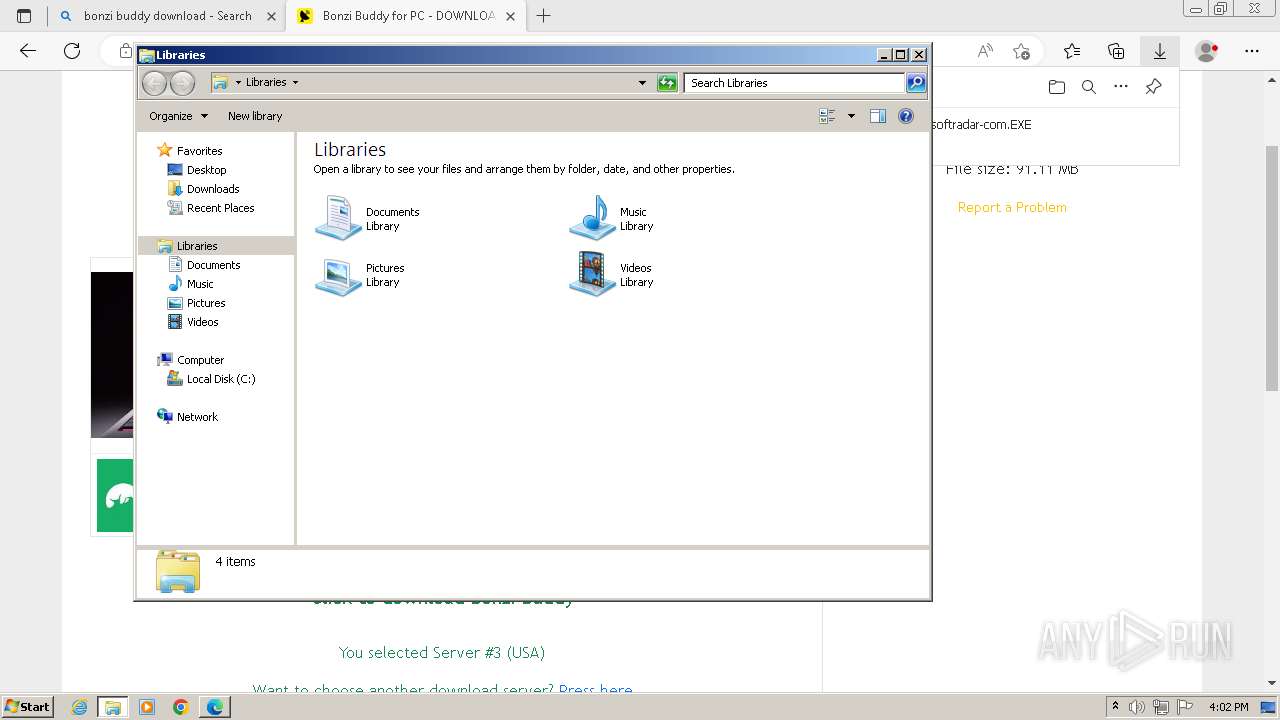This screenshot has height=720, width=1280.
Task: Select Downloads in Favorites
Action: (213, 189)
